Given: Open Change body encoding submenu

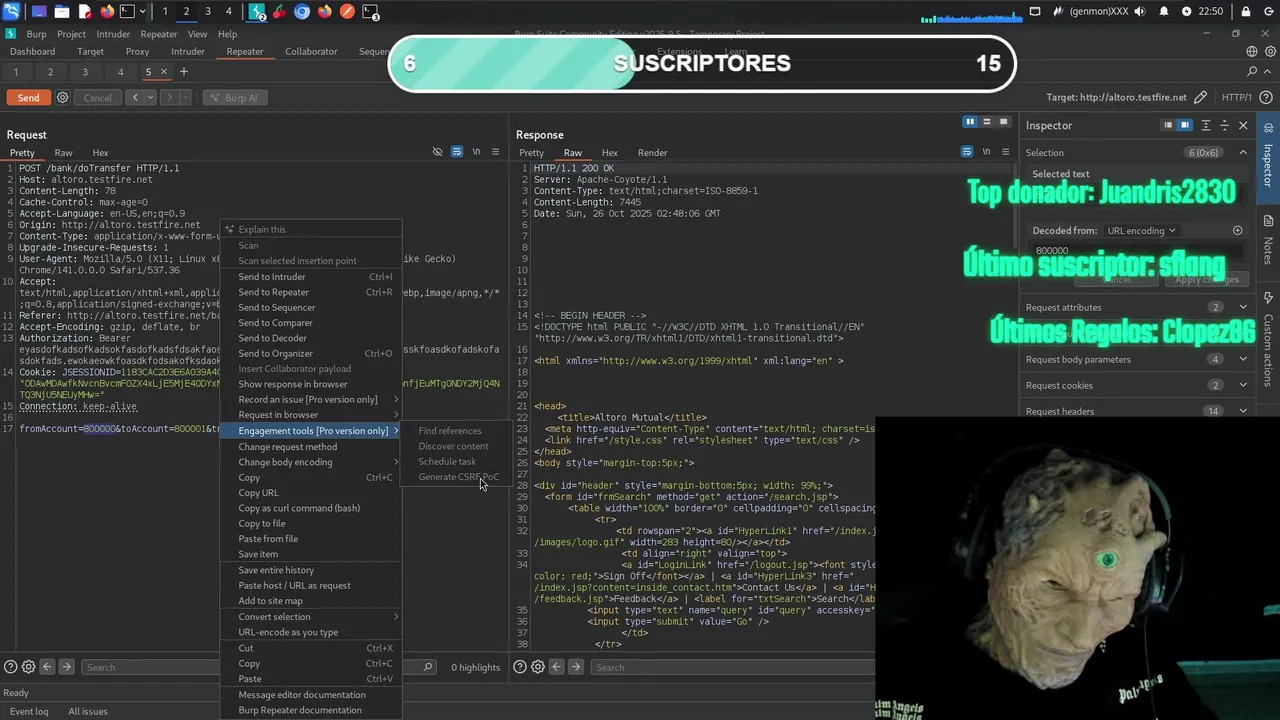Looking at the screenshot, I should click(311, 462).
